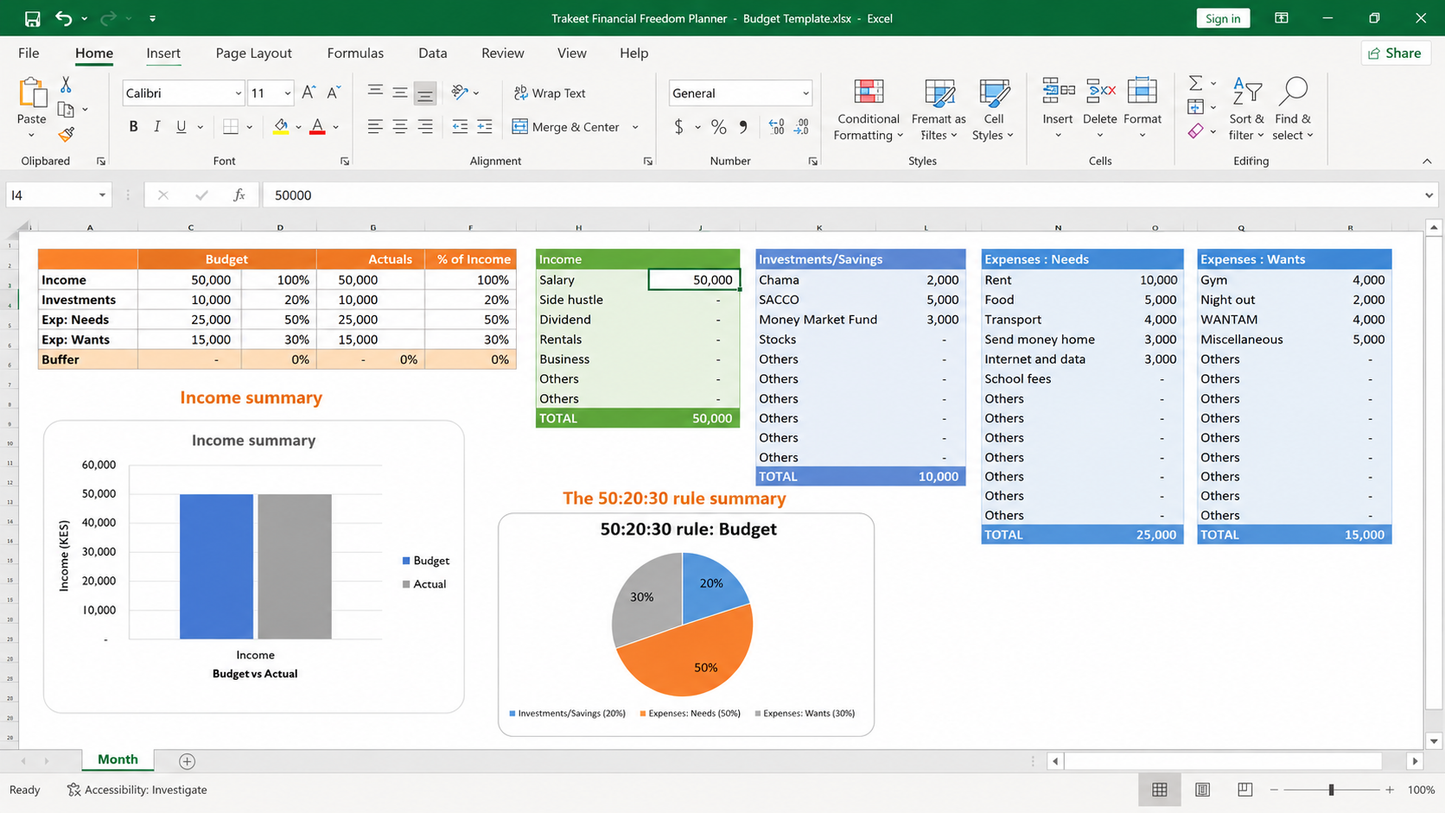The width and height of the screenshot is (1445, 813).
Task: Expand Merge & Center options arrow
Action: click(636, 128)
